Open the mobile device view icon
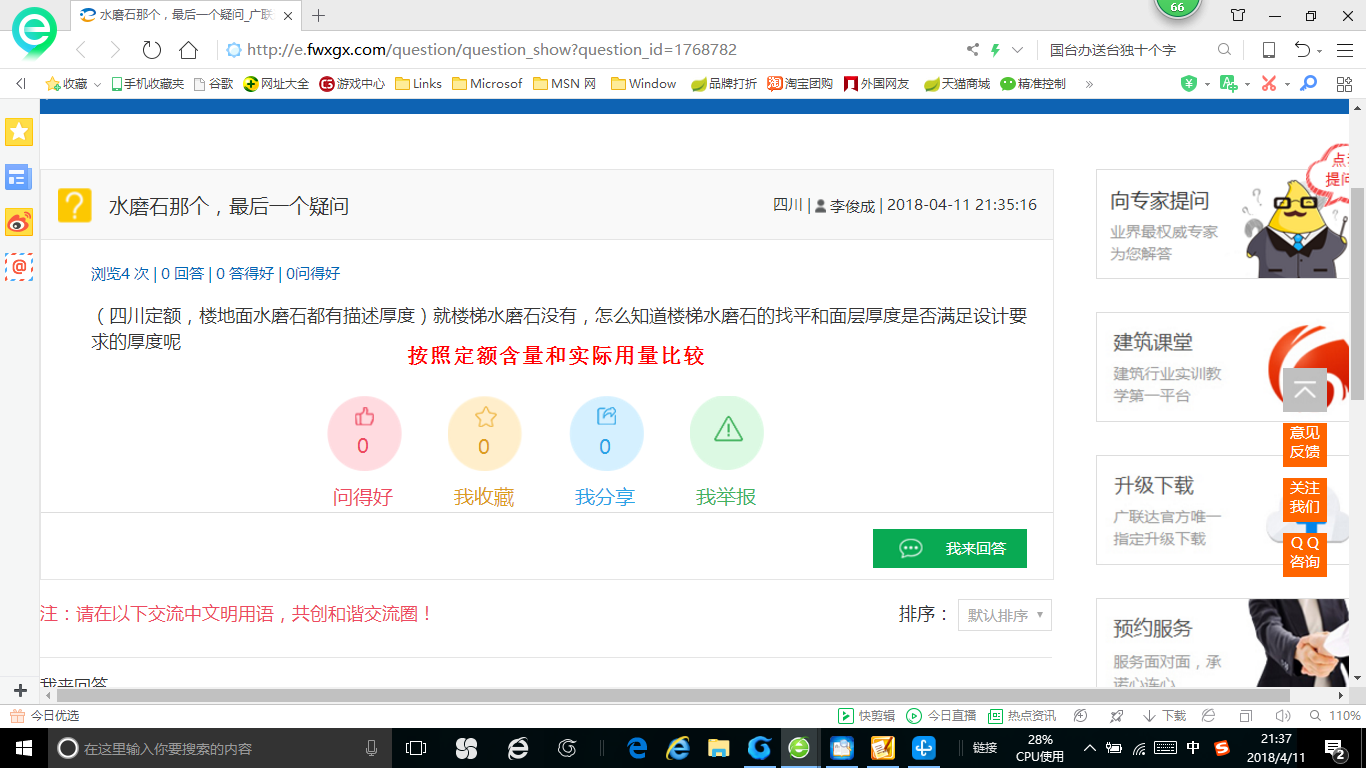Screen dimensions: 1366x768 coord(1268,50)
